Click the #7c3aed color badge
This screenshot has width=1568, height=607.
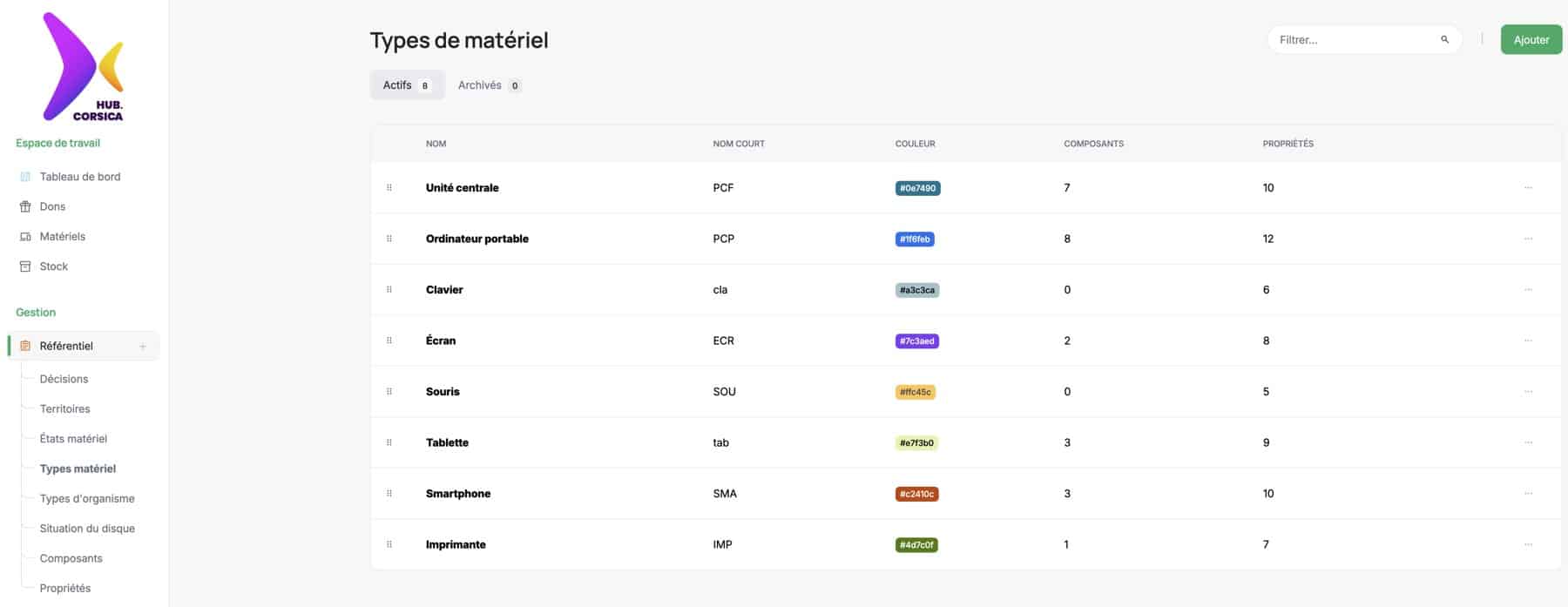(x=917, y=341)
